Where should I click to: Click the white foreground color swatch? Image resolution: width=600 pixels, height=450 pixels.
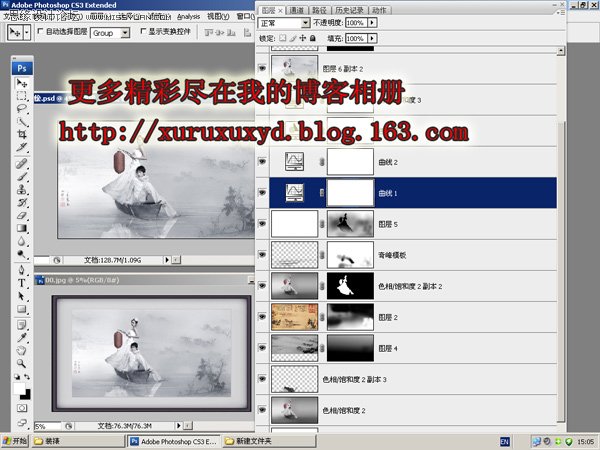point(19,388)
